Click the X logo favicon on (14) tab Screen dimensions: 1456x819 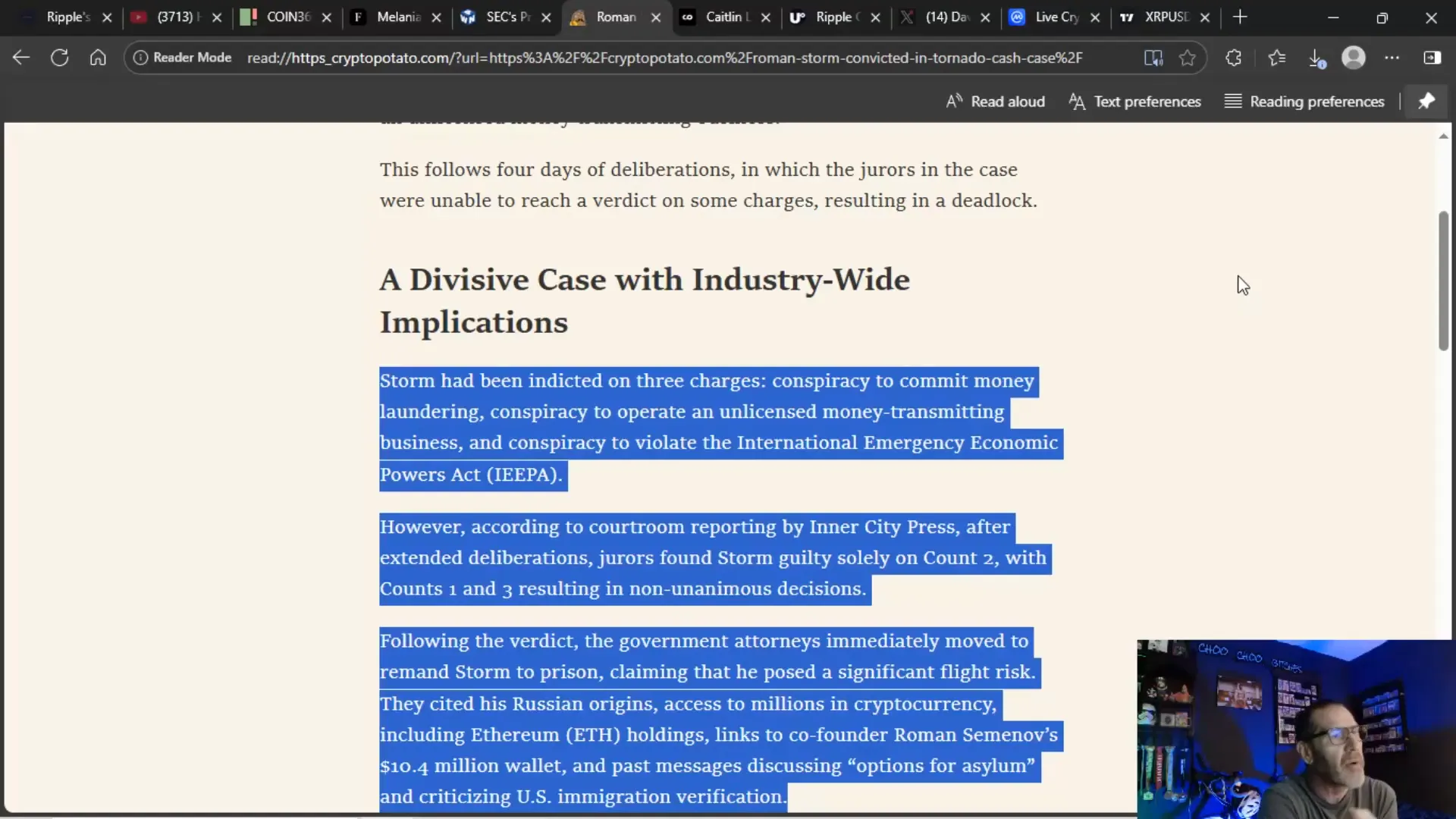[x=907, y=17]
